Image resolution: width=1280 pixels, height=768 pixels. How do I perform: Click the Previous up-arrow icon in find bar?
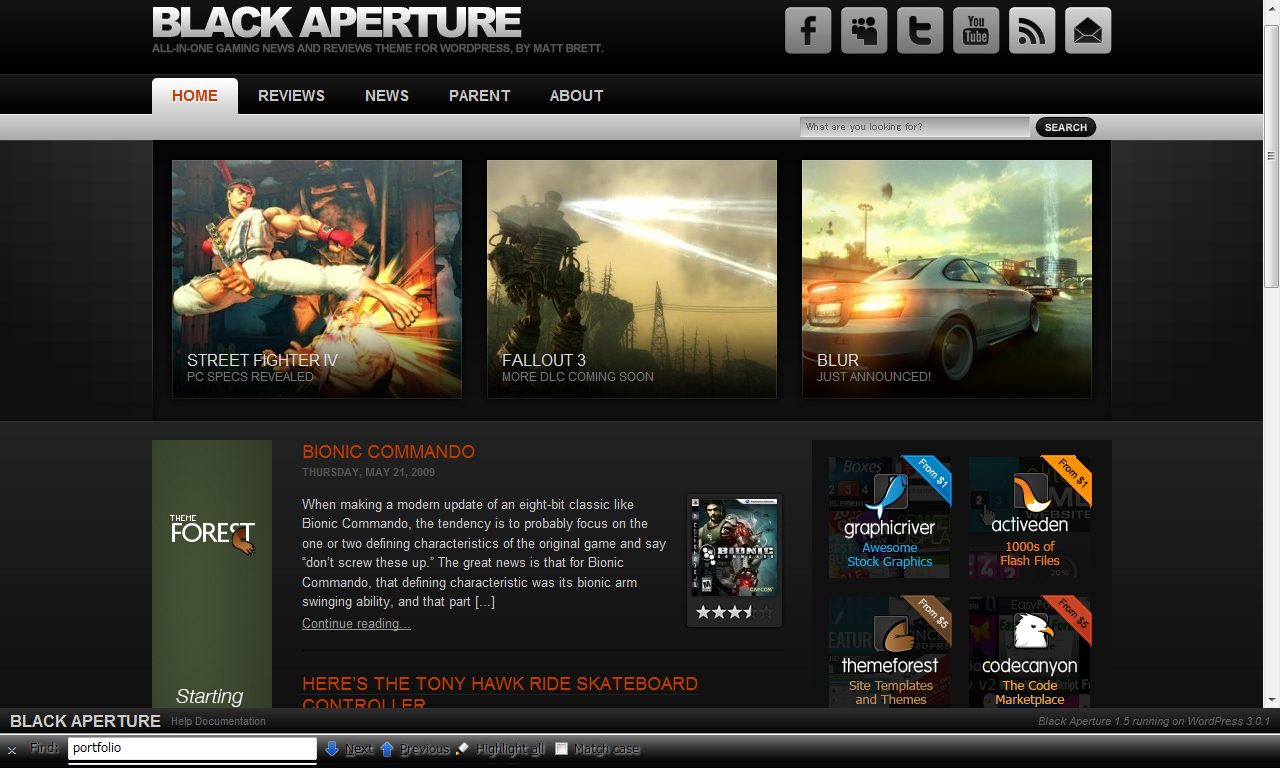[387, 748]
